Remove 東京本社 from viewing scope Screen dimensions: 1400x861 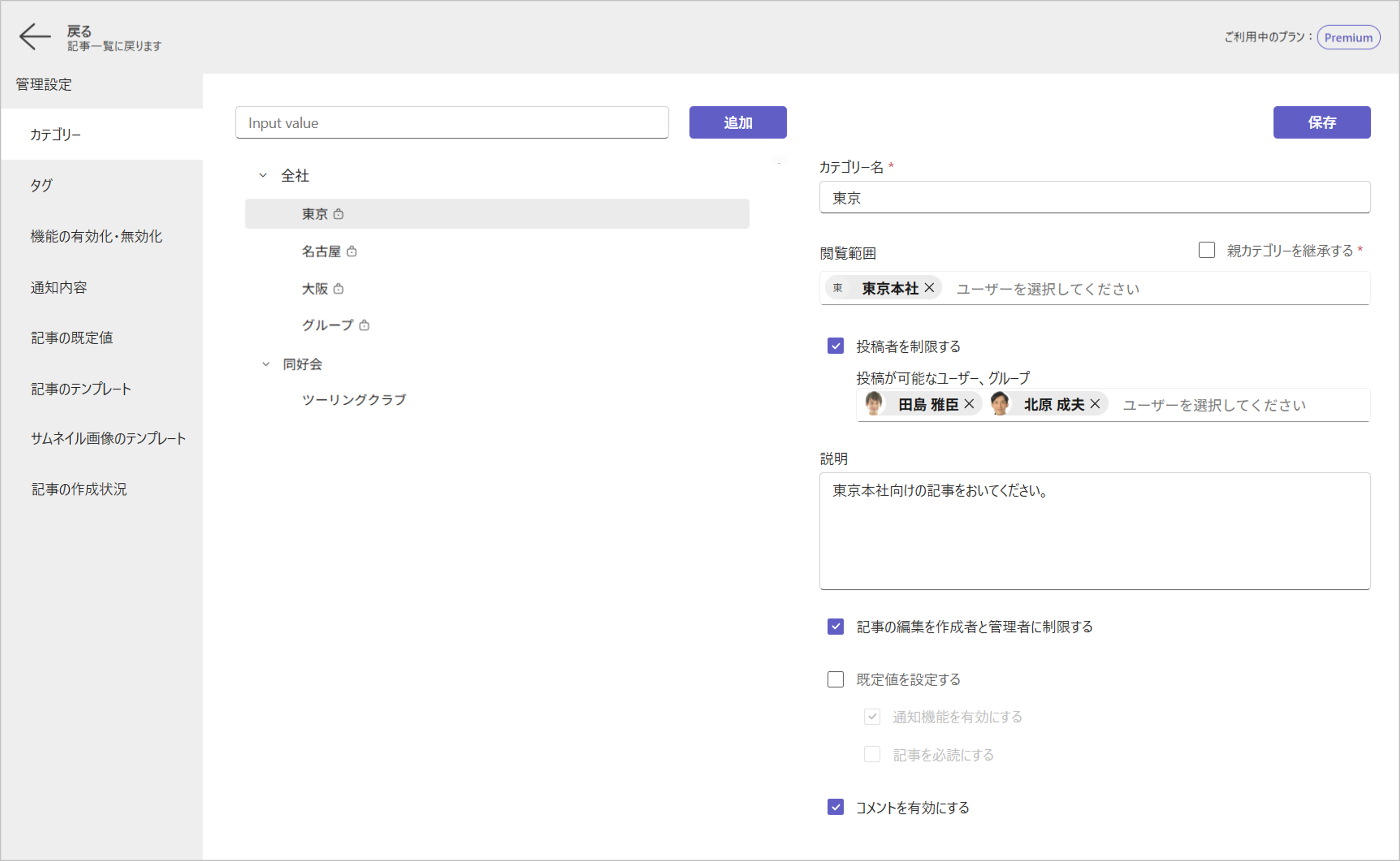click(x=929, y=288)
